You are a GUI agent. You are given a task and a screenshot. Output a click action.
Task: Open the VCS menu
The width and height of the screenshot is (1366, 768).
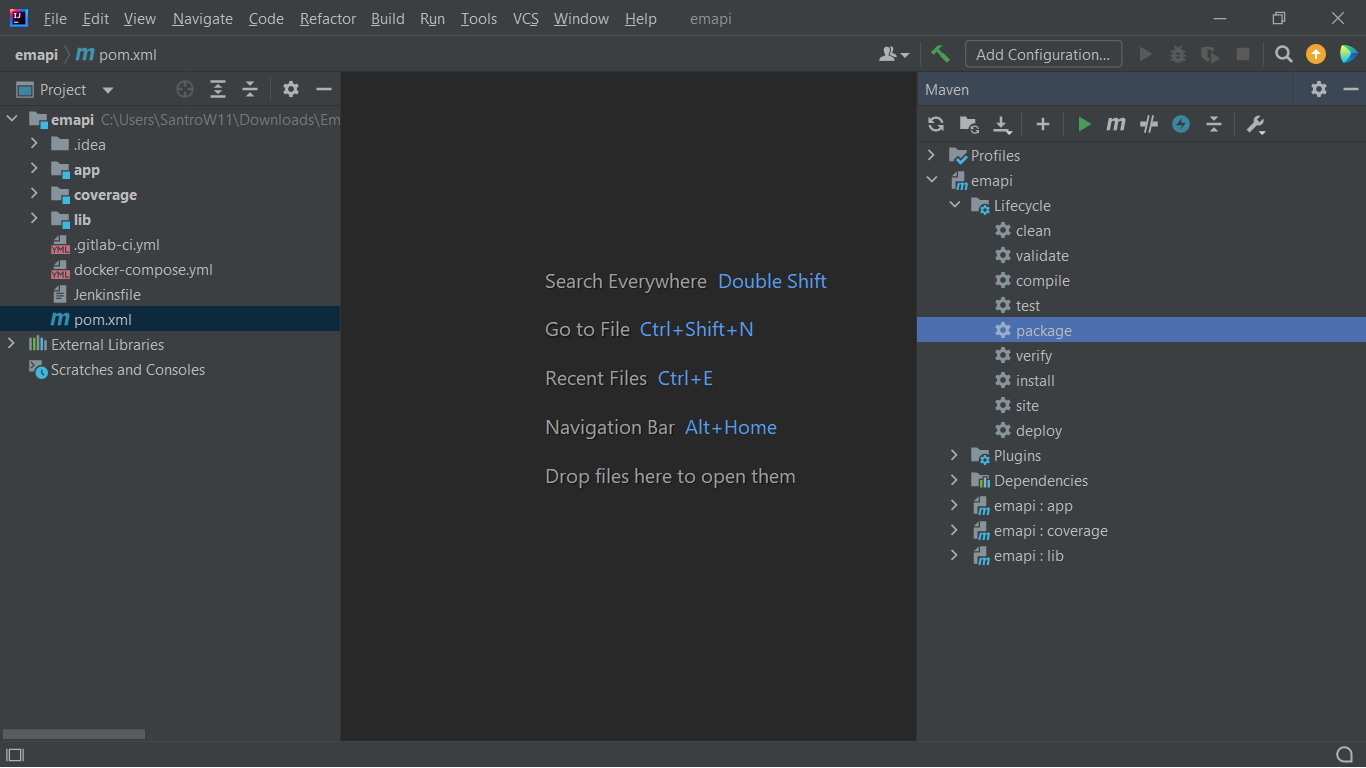tap(525, 19)
